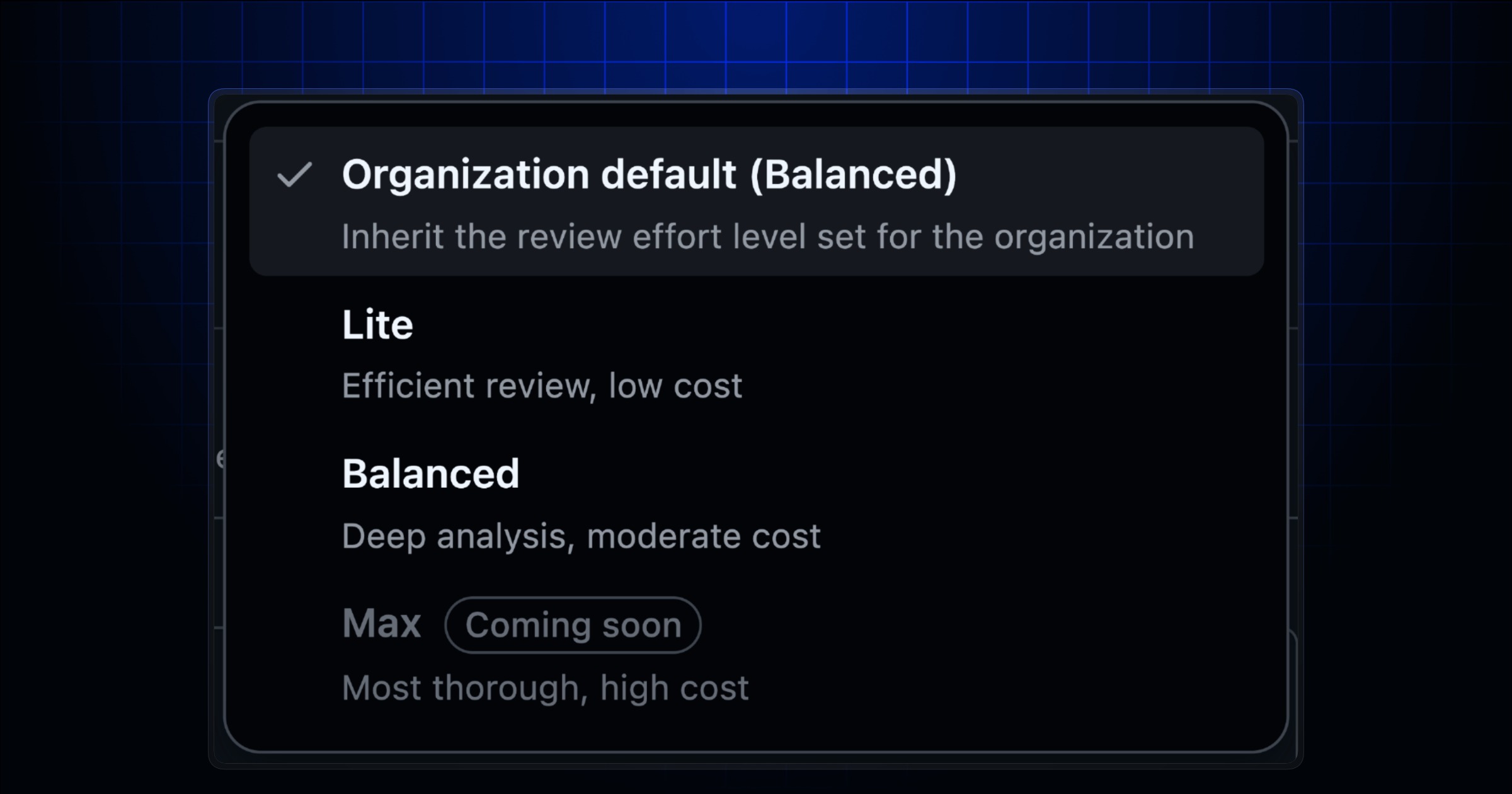The width and height of the screenshot is (1512, 794).
Task: Pick the Balanced review effort option
Action: 757,503
